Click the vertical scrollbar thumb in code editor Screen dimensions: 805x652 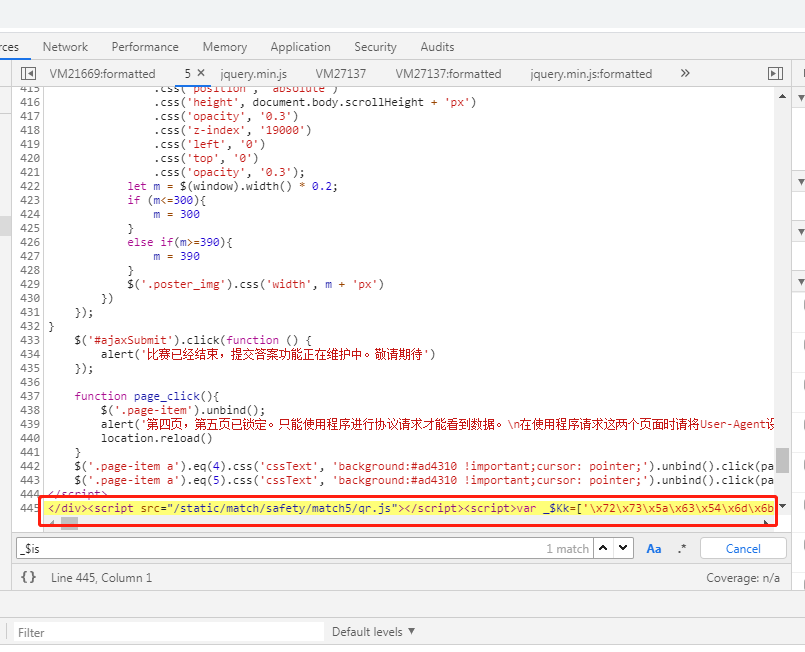pyautogui.click(x=782, y=460)
